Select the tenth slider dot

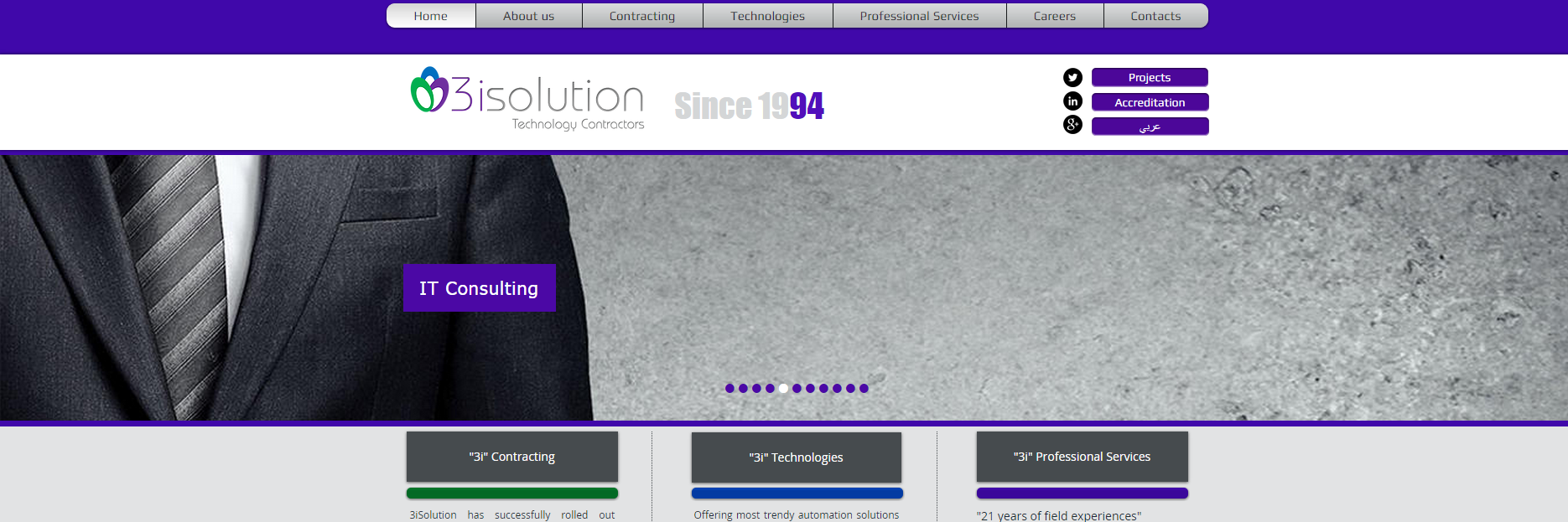point(850,388)
